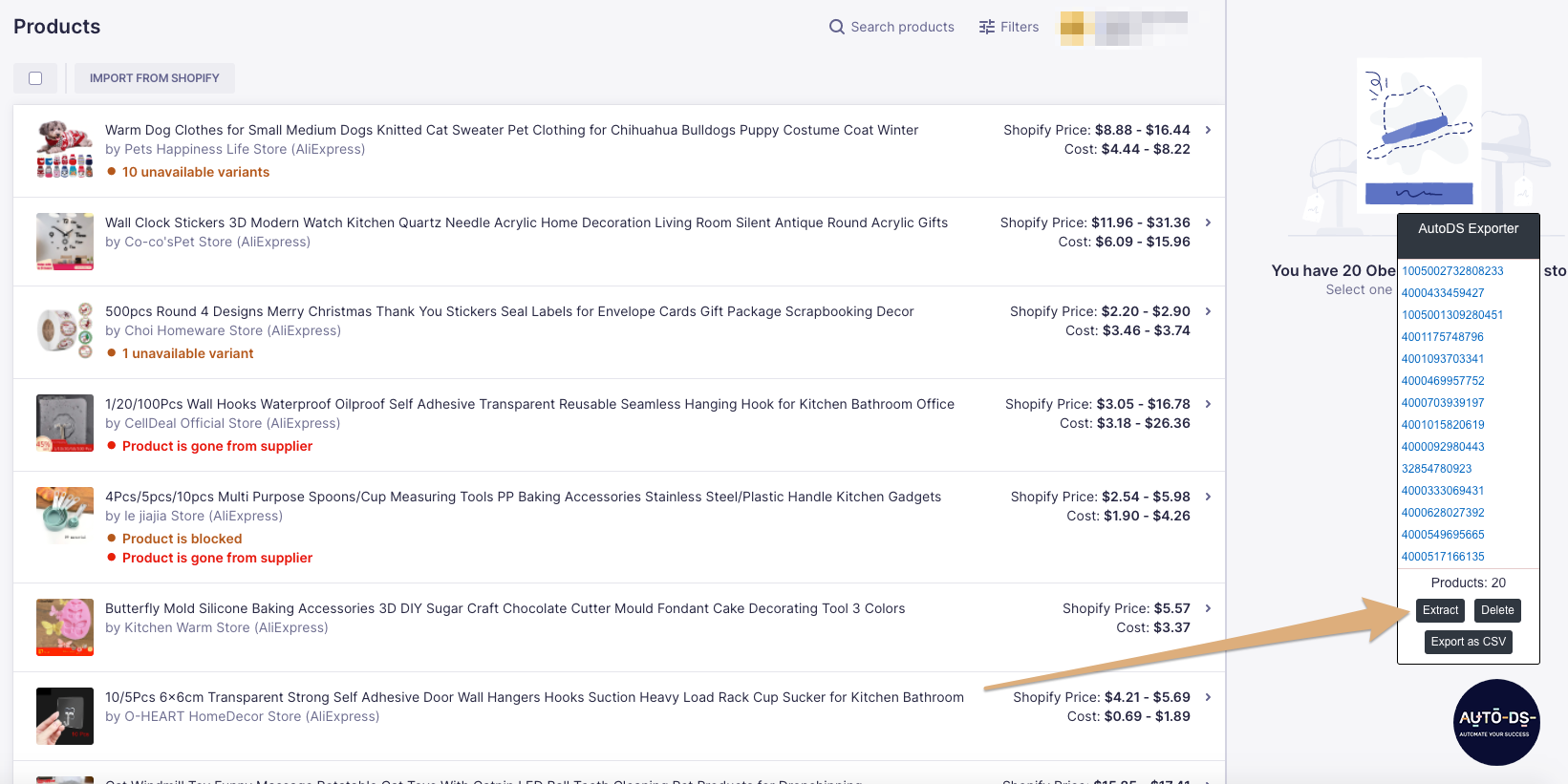Open product ID 4000469957752 link

pos(1443,381)
